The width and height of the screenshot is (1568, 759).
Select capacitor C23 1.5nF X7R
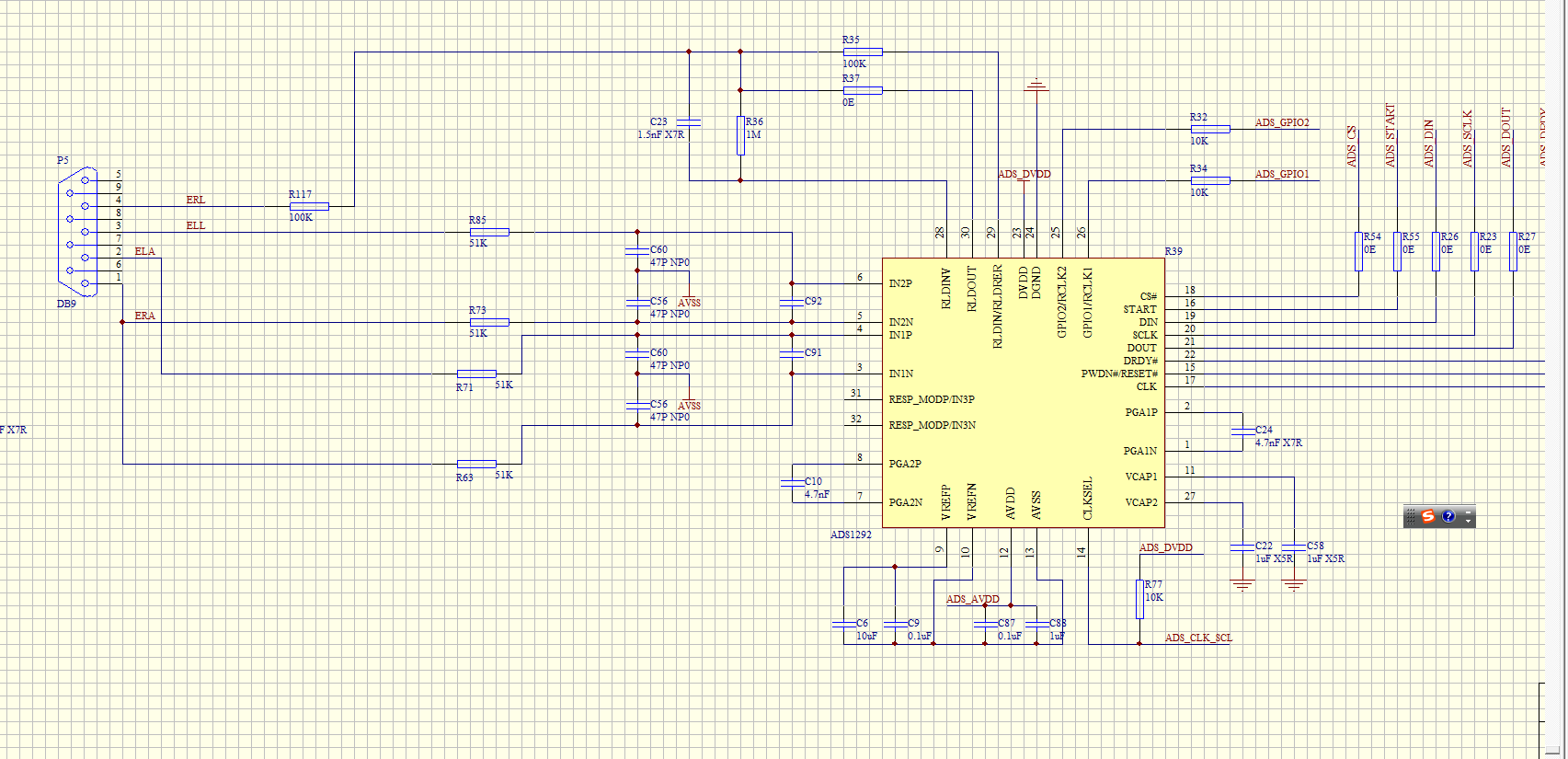pos(689,122)
